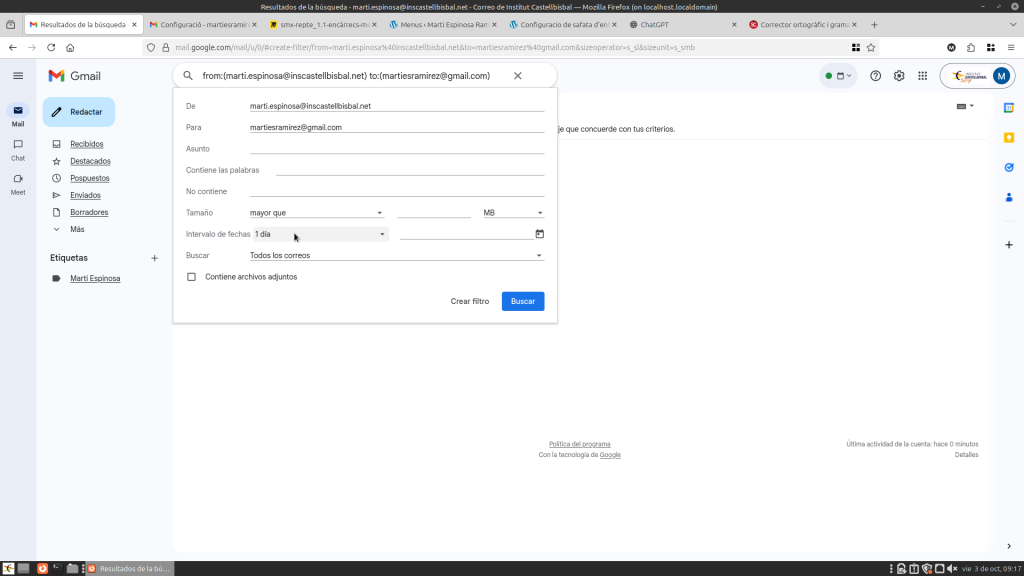Switch to Chat in the left sidebar
This screenshot has height=576, width=1024.
(x=18, y=149)
